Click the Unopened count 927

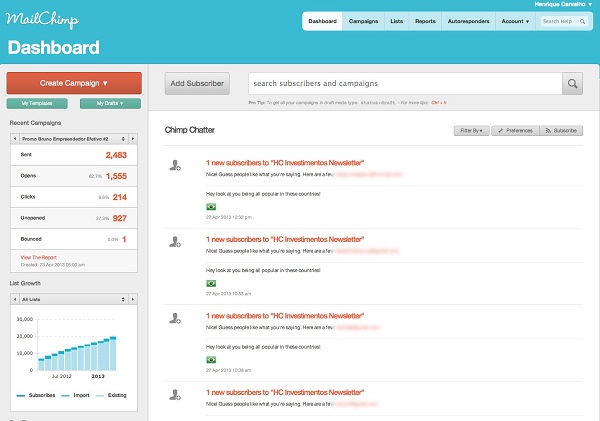click(x=119, y=218)
